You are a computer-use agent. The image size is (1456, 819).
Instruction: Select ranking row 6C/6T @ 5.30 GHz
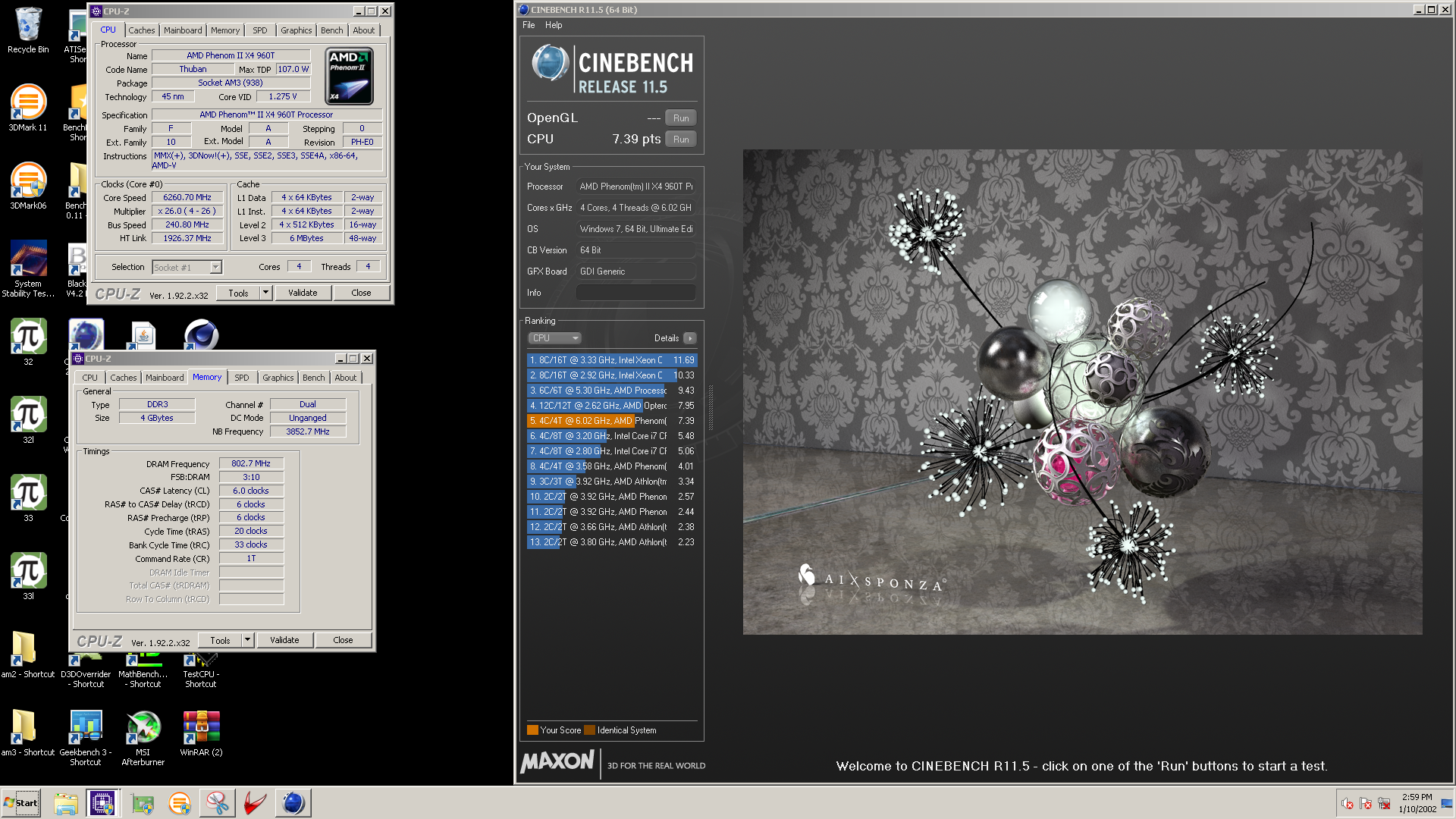click(x=612, y=391)
